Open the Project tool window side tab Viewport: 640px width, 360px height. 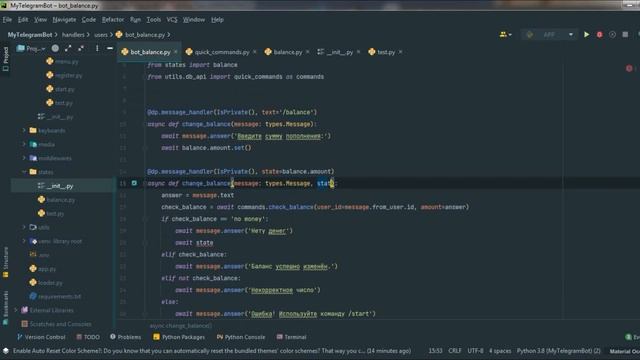pyautogui.click(x=6, y=58)
